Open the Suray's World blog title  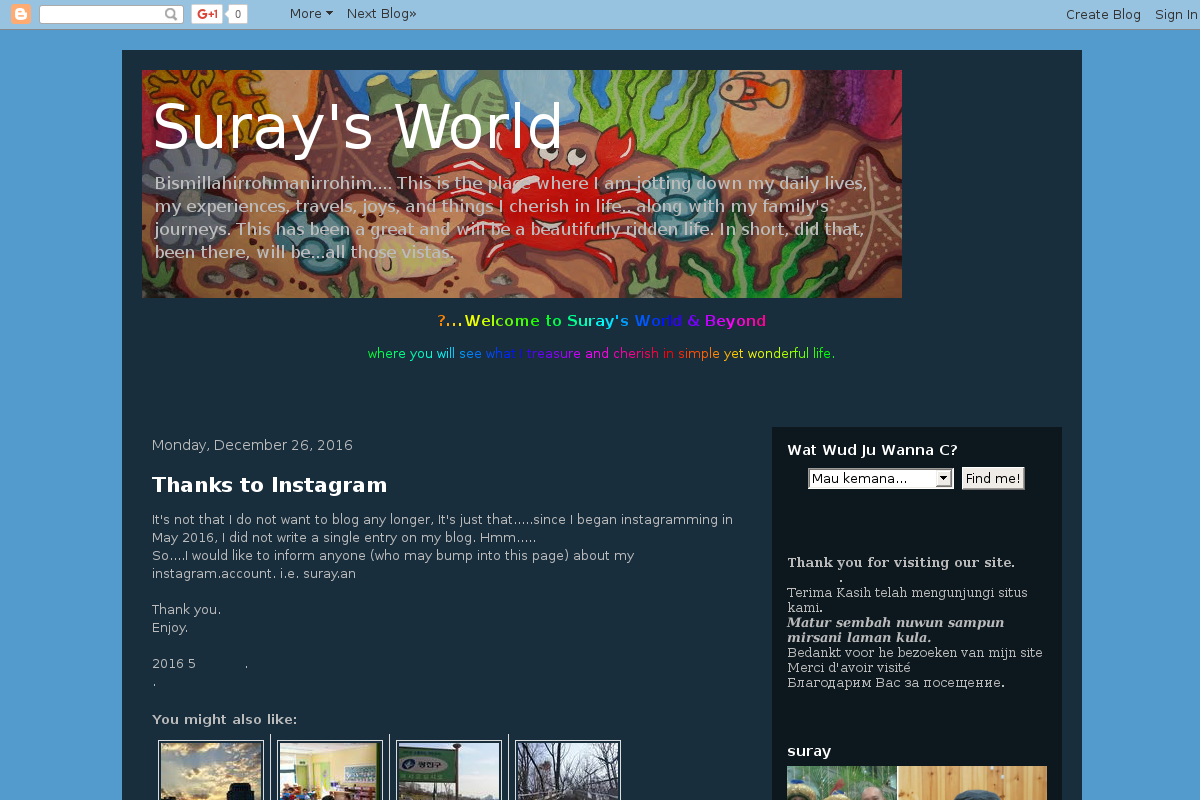point(357,128)
